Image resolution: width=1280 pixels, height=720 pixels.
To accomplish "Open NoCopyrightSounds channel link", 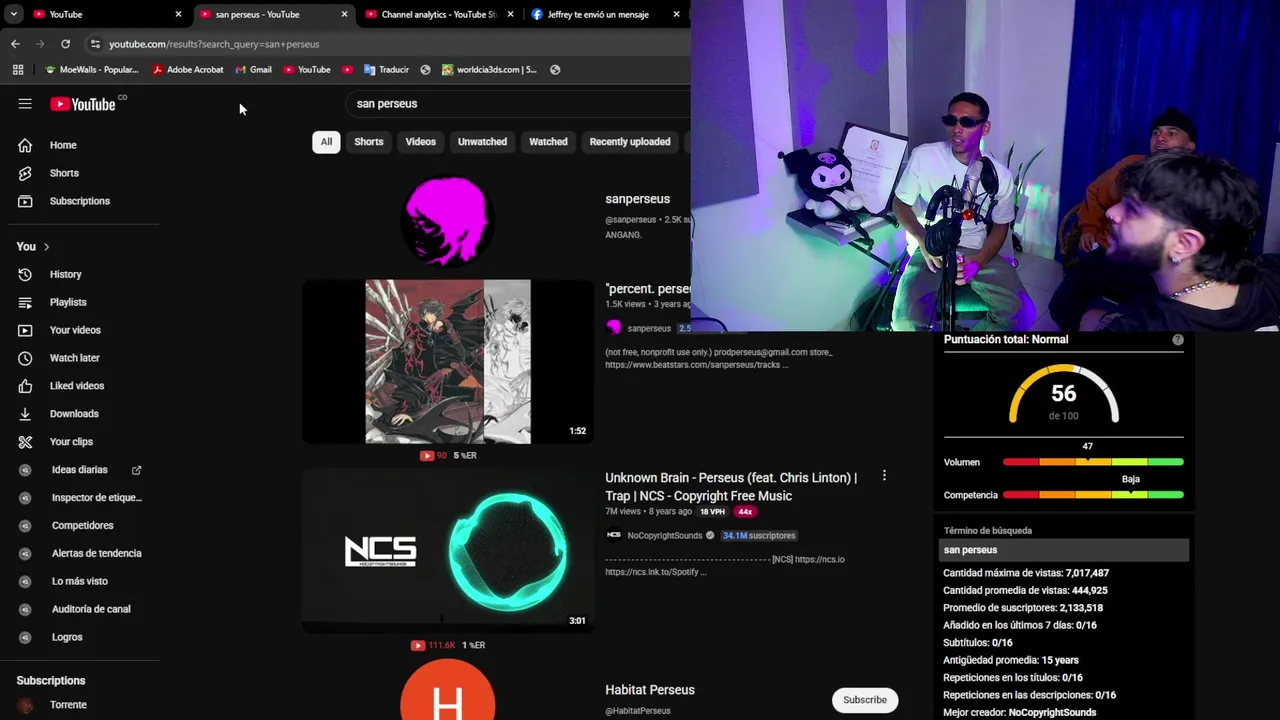I will tap(665, 536).
